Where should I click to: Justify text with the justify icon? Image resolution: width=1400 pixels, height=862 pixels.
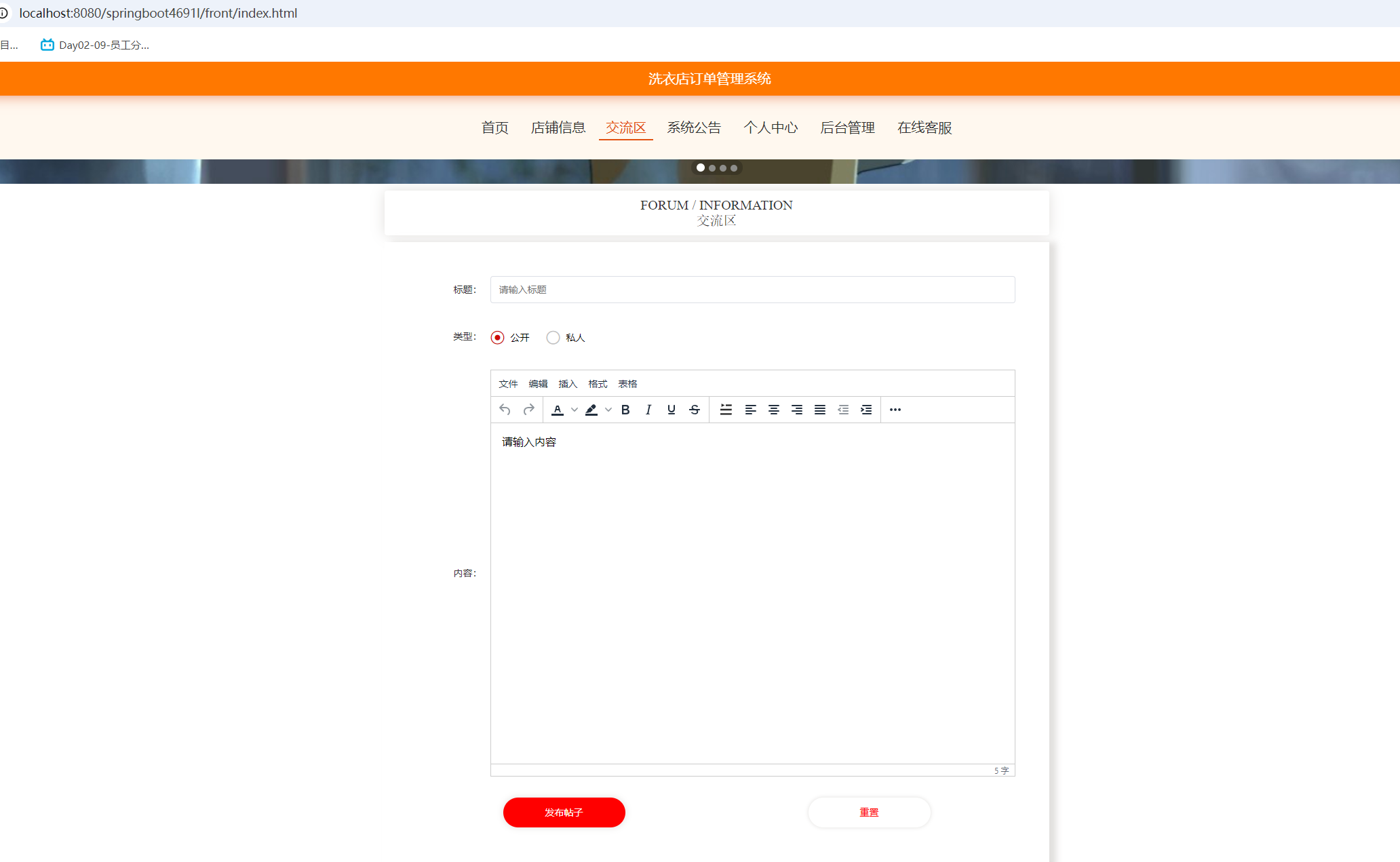point(819,410)
